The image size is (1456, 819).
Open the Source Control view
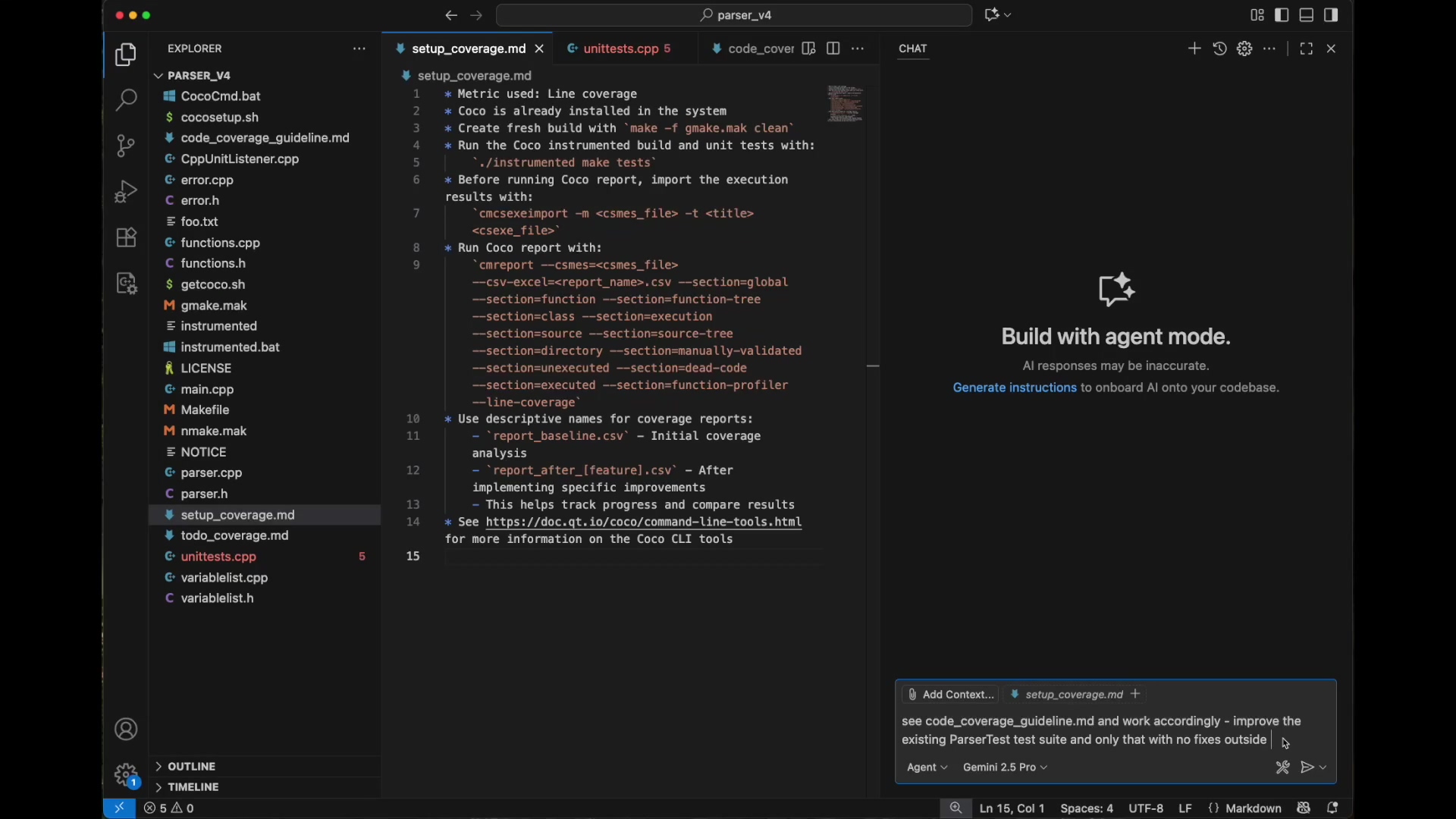[x=126, y=146]
